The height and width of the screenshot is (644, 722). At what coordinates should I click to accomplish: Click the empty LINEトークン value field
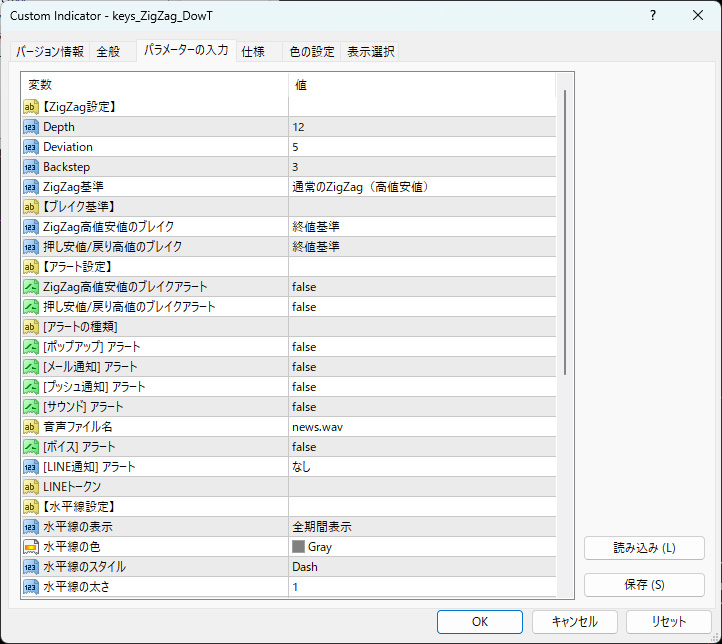(x=422, y=487)
